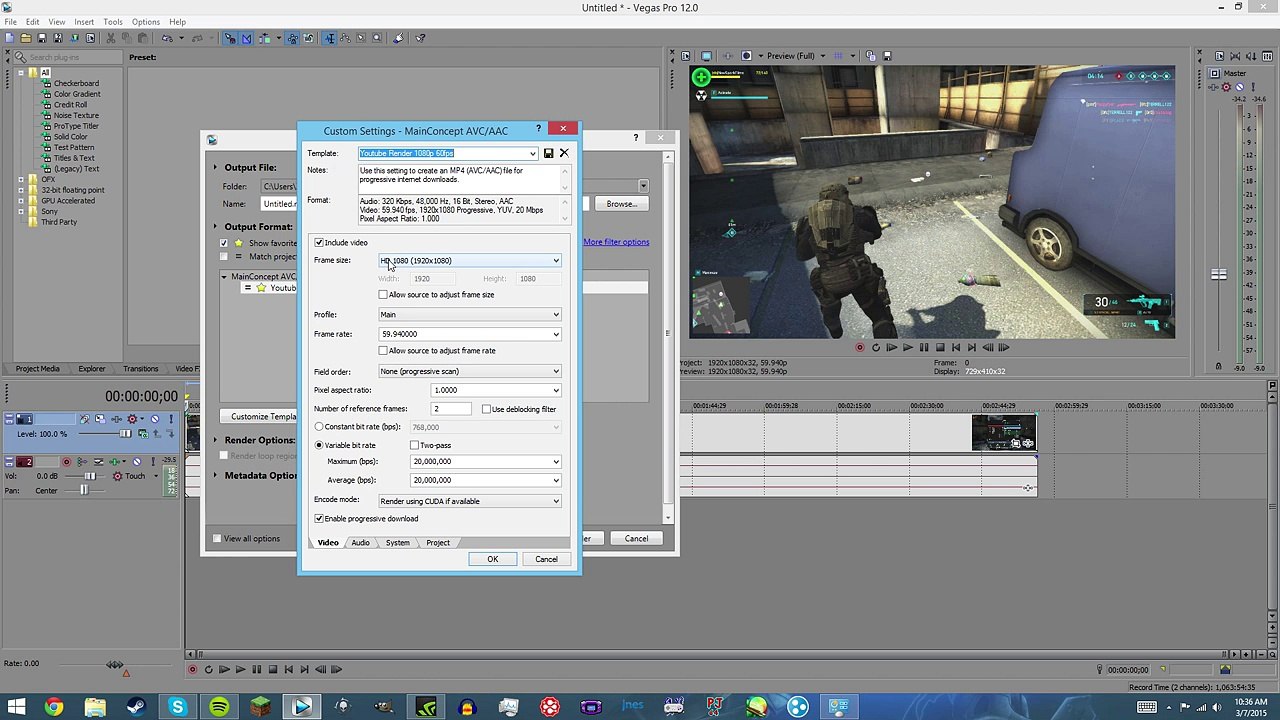1280x720 pixels.
Task: Click the timeline record button at bottom
Action: [192, 669]
